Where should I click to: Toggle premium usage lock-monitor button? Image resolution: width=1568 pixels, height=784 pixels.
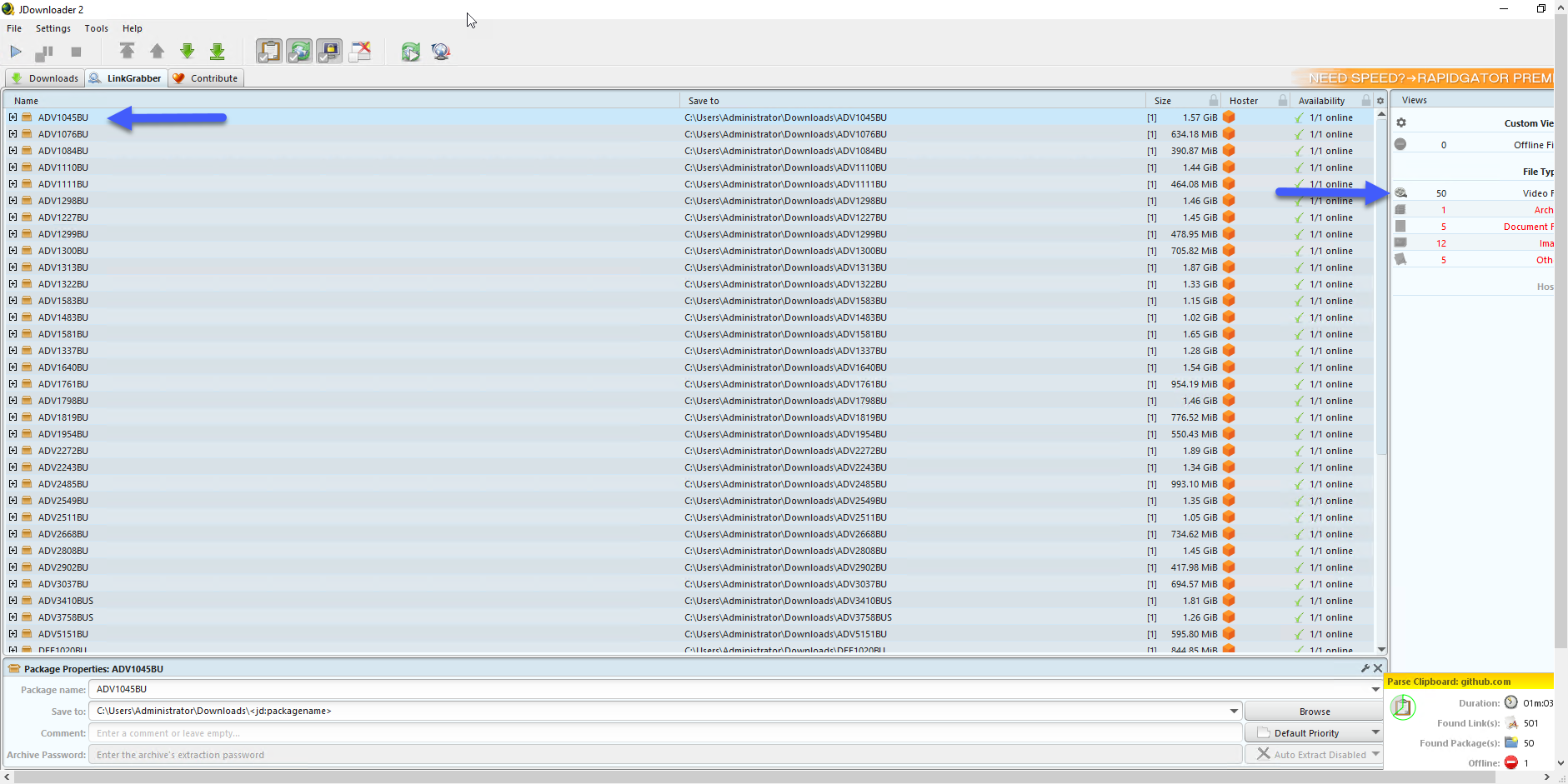329,52
